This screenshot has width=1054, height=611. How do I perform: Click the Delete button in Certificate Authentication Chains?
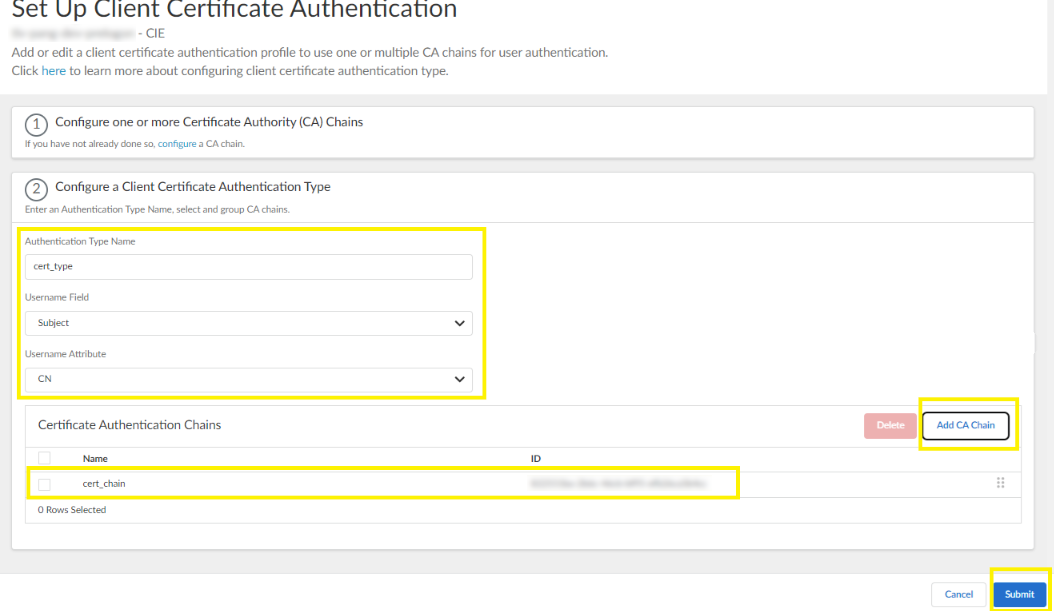point(889,425)
